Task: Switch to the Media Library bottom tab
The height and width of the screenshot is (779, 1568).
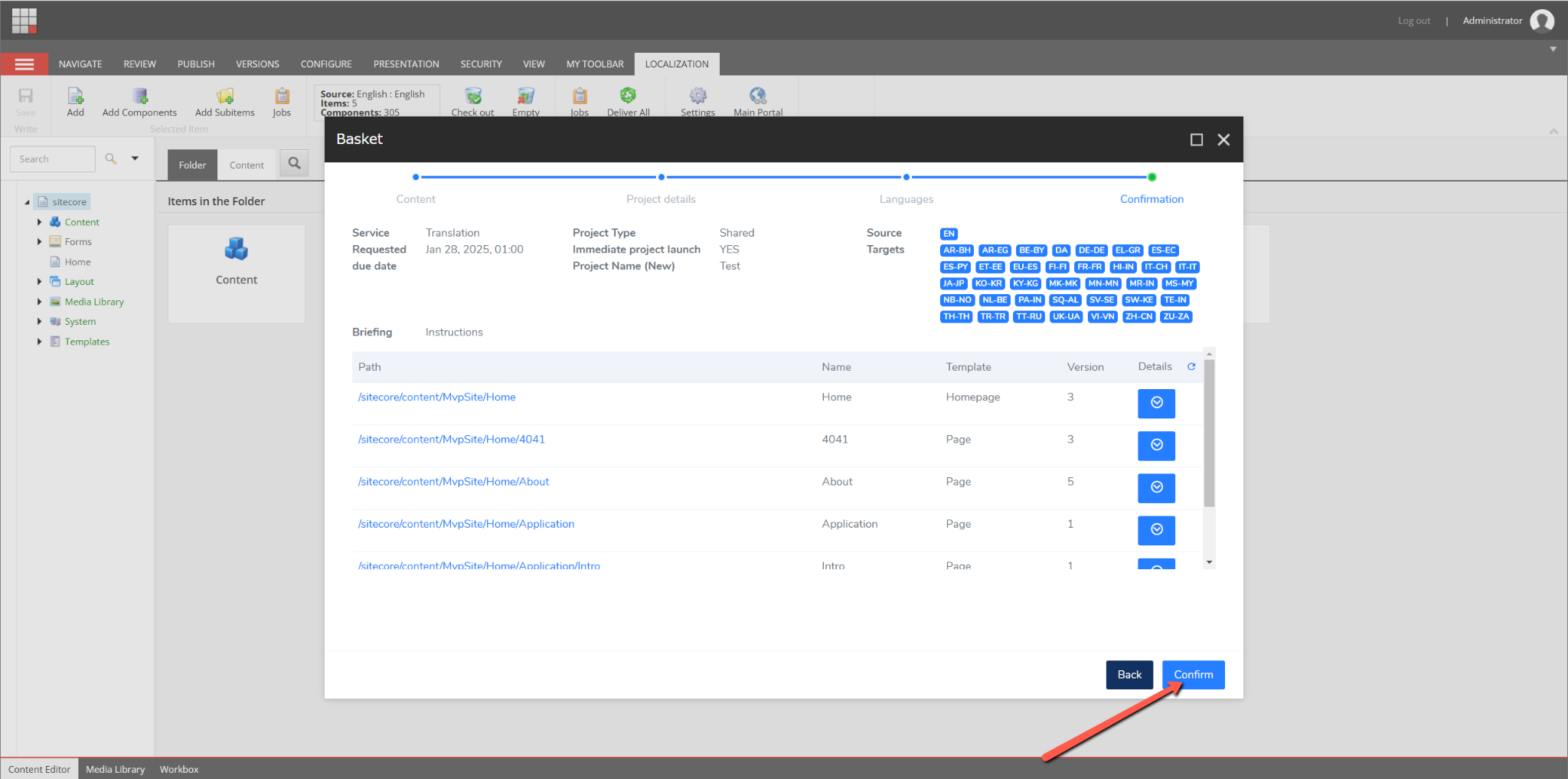Action: (116, 769)
